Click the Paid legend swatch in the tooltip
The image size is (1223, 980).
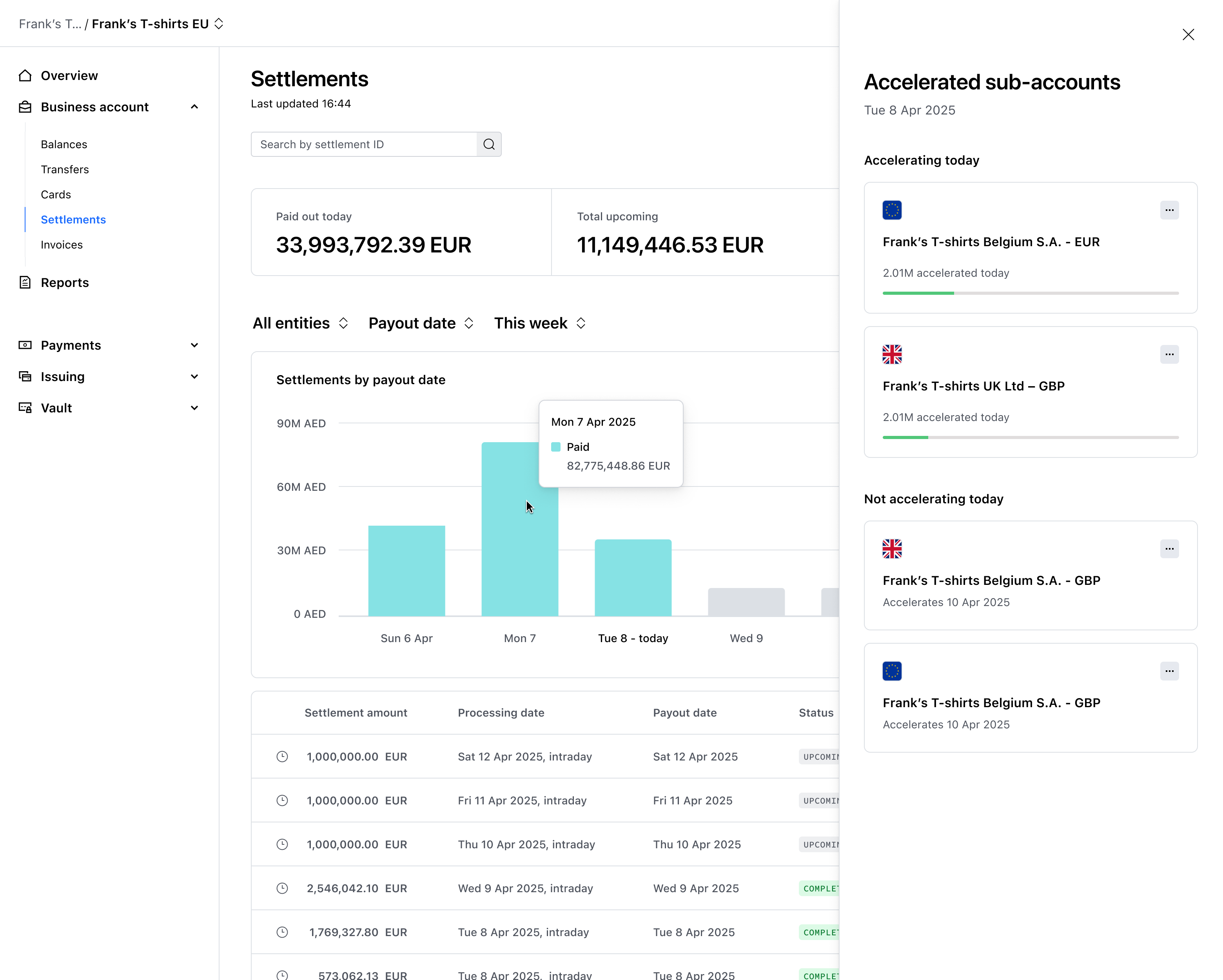point(556,447)
